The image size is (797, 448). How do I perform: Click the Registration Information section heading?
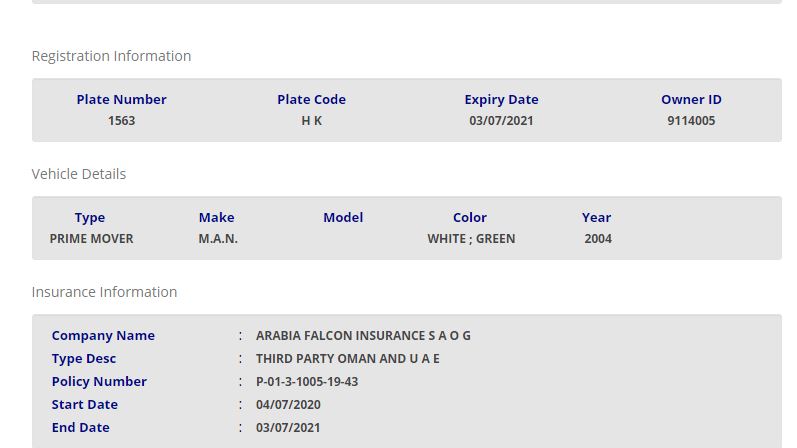click(111, 56)
